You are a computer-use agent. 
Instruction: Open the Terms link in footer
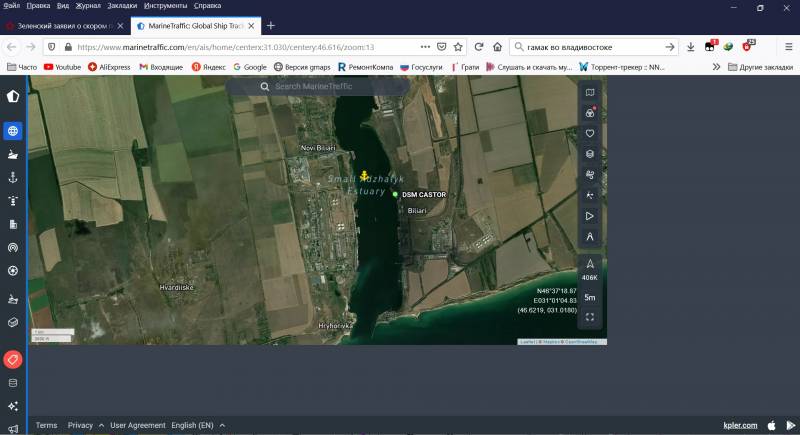tap(47, 425)
